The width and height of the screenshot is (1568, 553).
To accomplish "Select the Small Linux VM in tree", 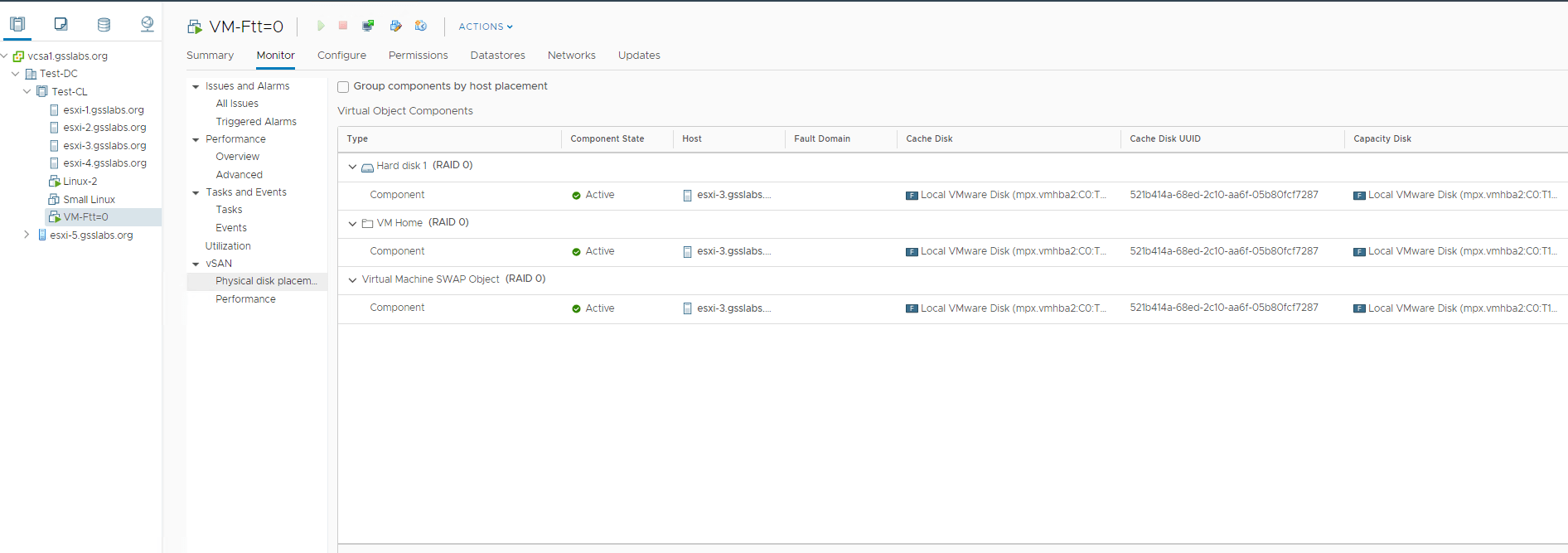I will click(x=89, y=200).
